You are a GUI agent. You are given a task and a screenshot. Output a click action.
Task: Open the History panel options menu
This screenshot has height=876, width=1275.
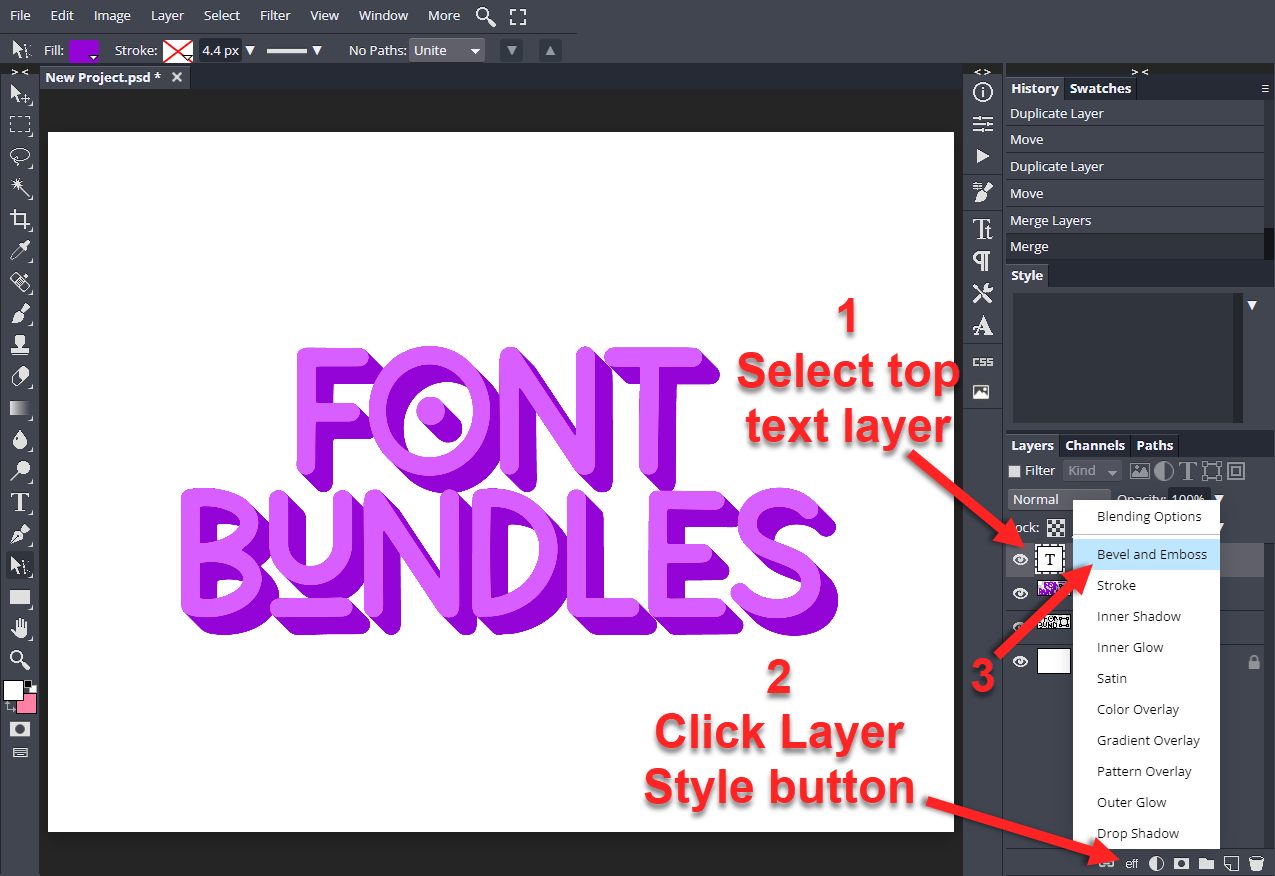(1265, 89)
